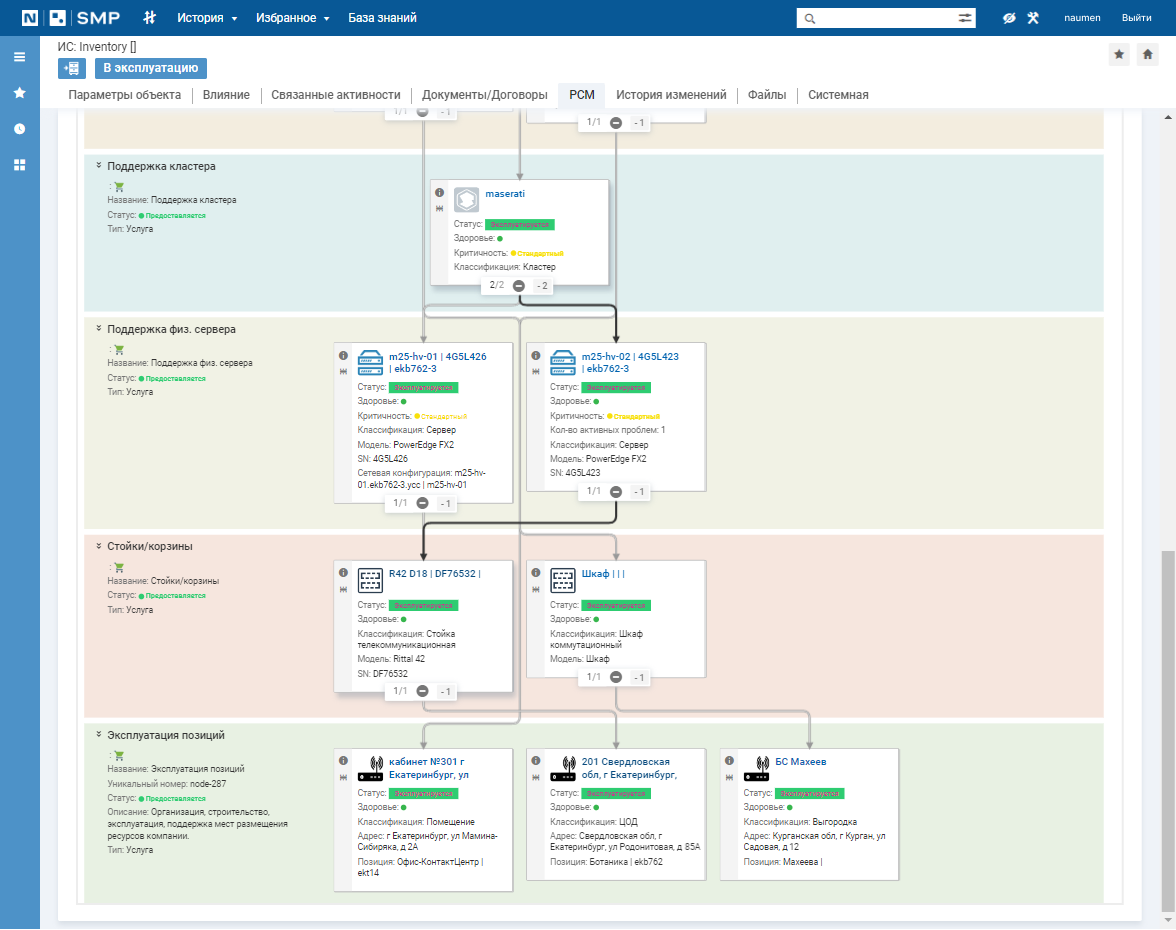
Task: Click the vertical scrollbar thumb
Action: pyautogui.click(x=1168, y=732)
